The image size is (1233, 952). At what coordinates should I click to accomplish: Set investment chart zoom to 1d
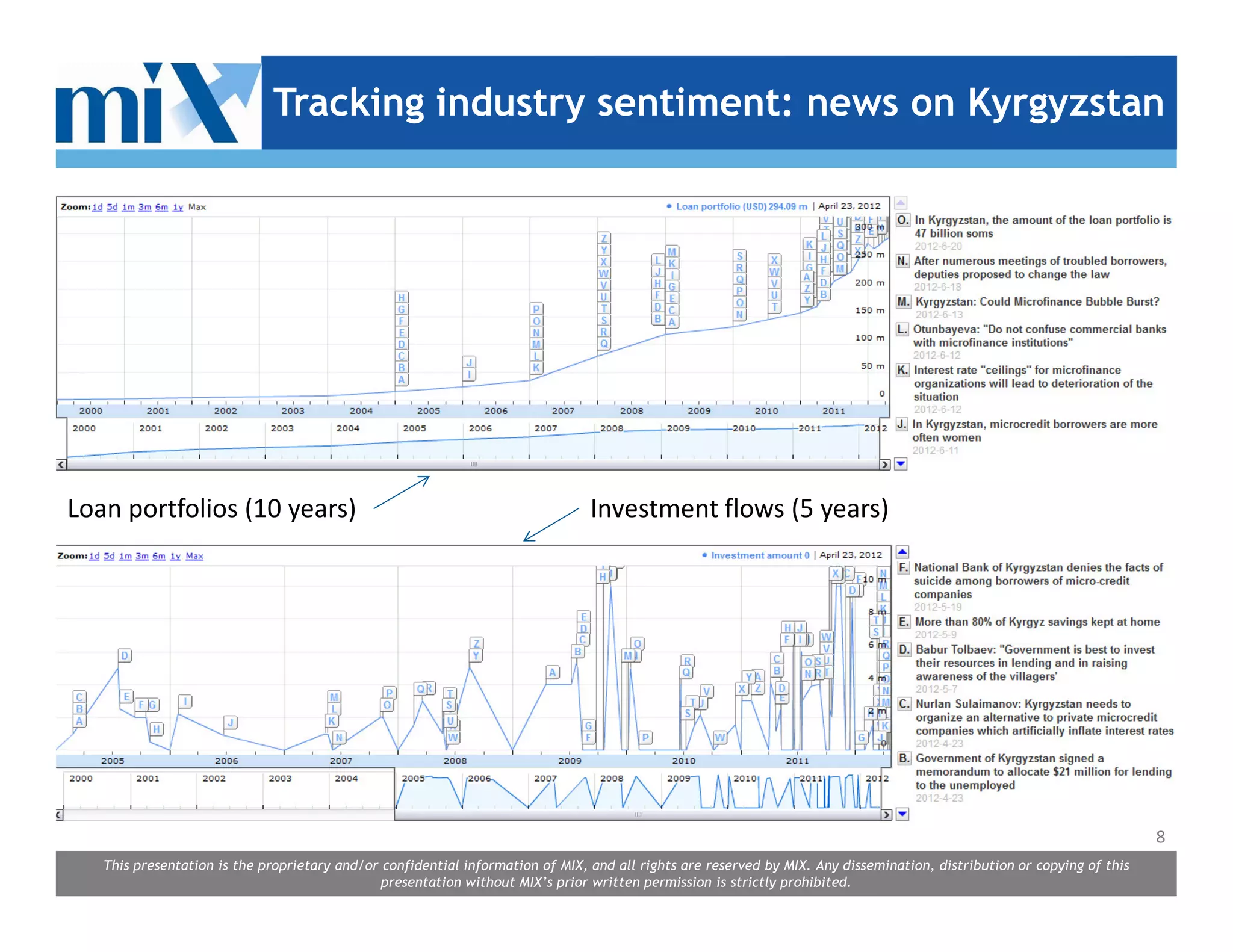click(94, 556)
